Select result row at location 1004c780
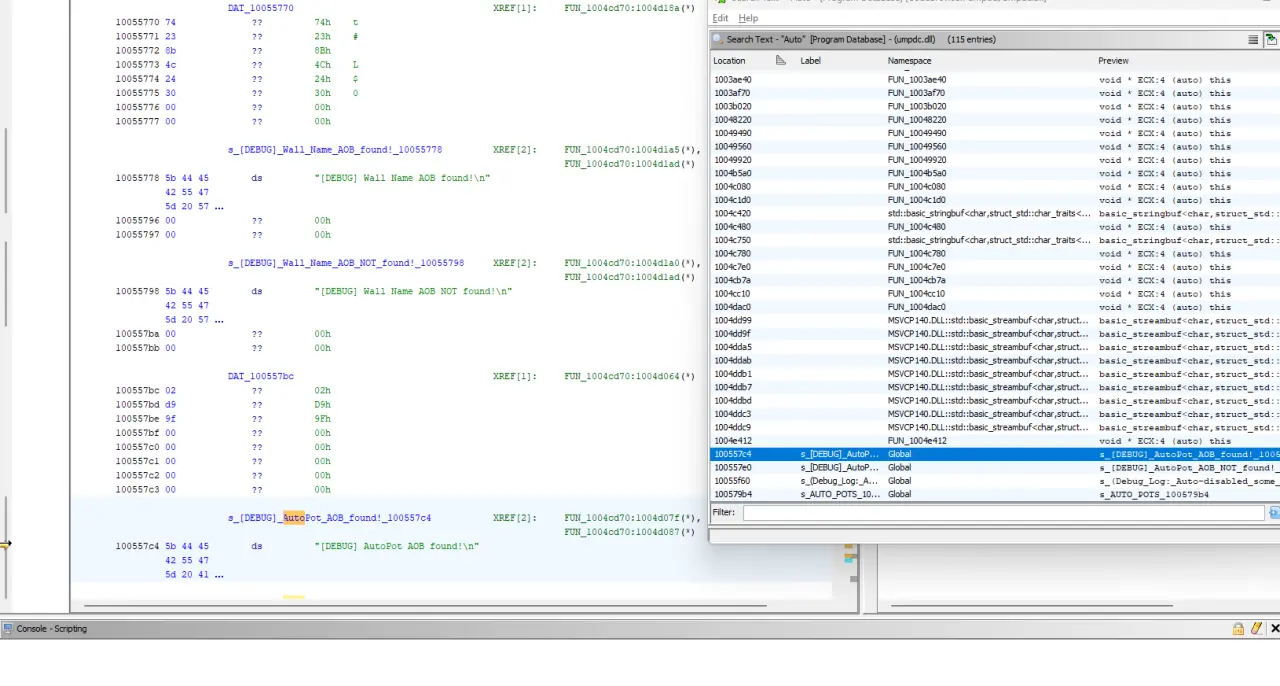Image resolution: width=1280 pixels, height=686 pixels. [995, 254]
